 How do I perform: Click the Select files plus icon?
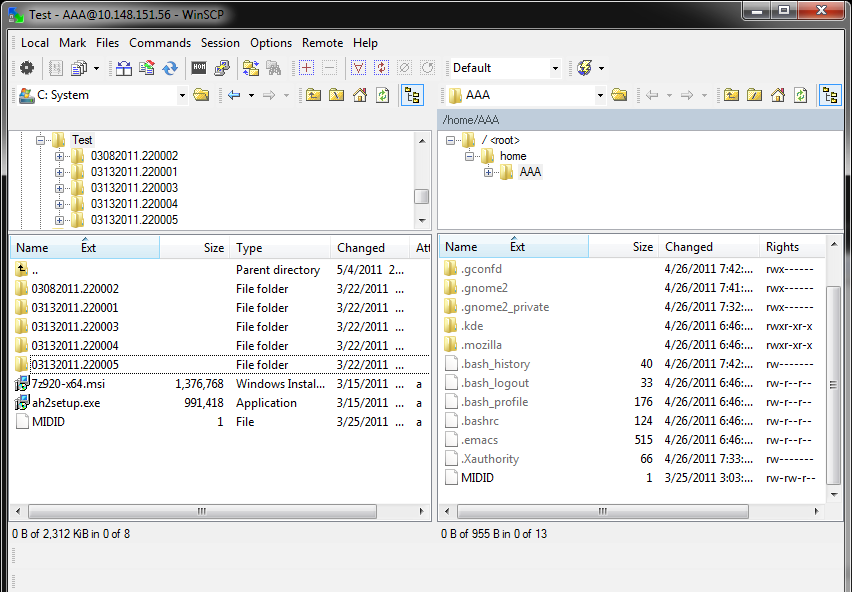tap(306, 68)
